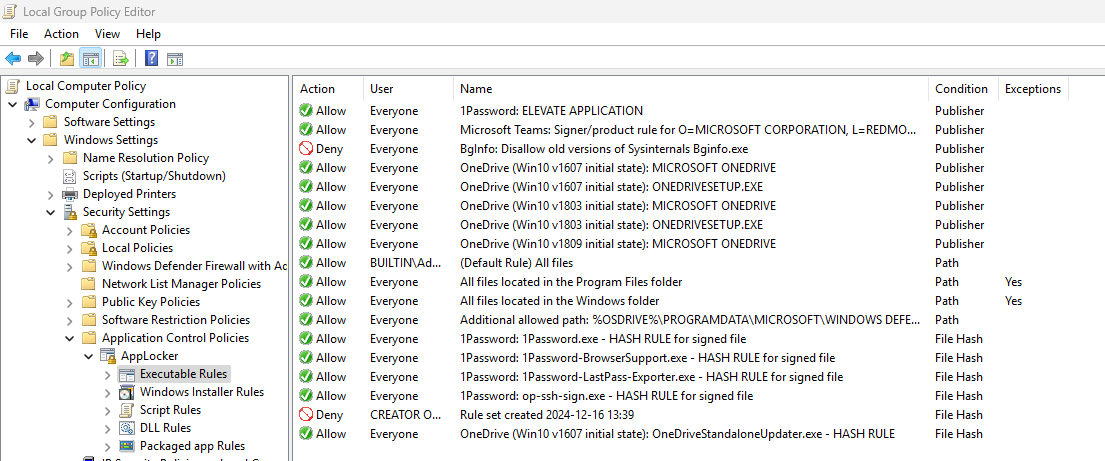Click the Security Settings shield icon
Screen dimensions: 1105x461
[70, 212]
